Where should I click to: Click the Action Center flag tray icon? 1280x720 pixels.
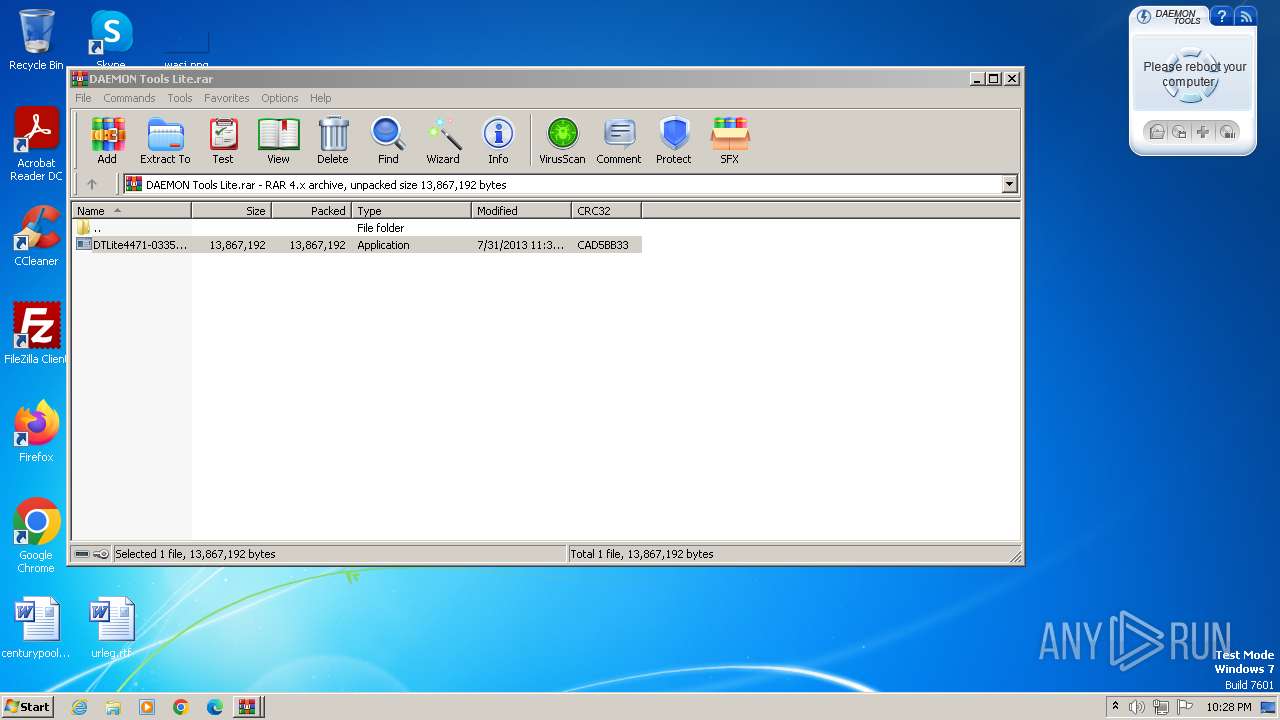pos(1185,707)
